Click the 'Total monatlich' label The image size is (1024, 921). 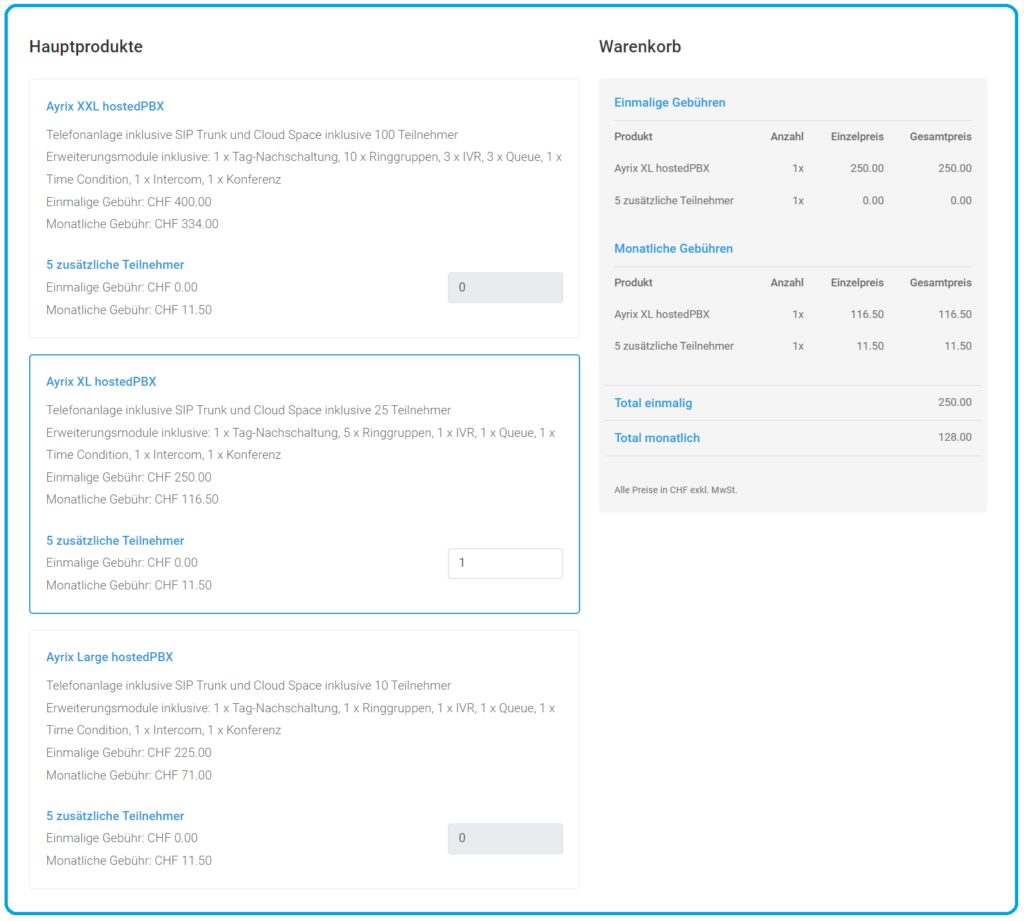657,438
